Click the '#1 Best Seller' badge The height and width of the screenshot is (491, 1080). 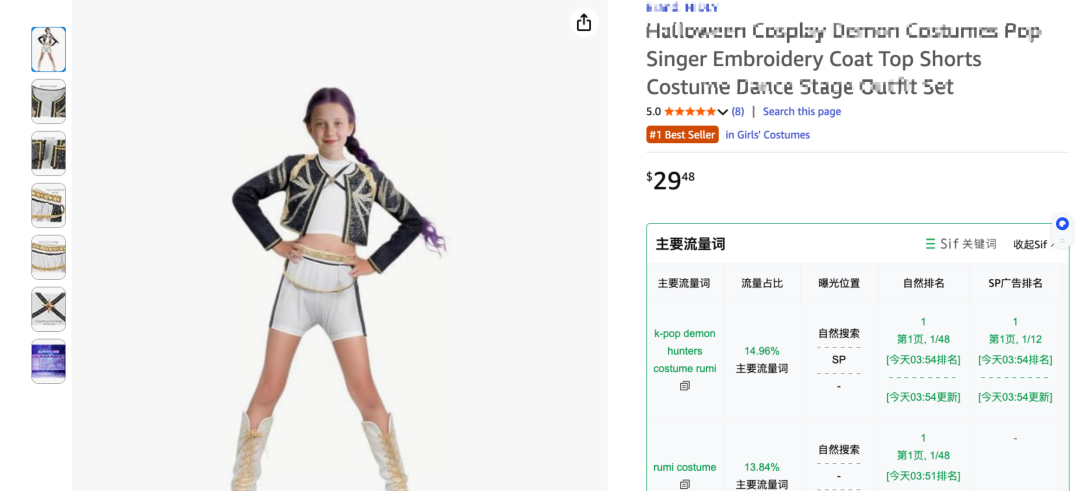(x=682, y=135)
